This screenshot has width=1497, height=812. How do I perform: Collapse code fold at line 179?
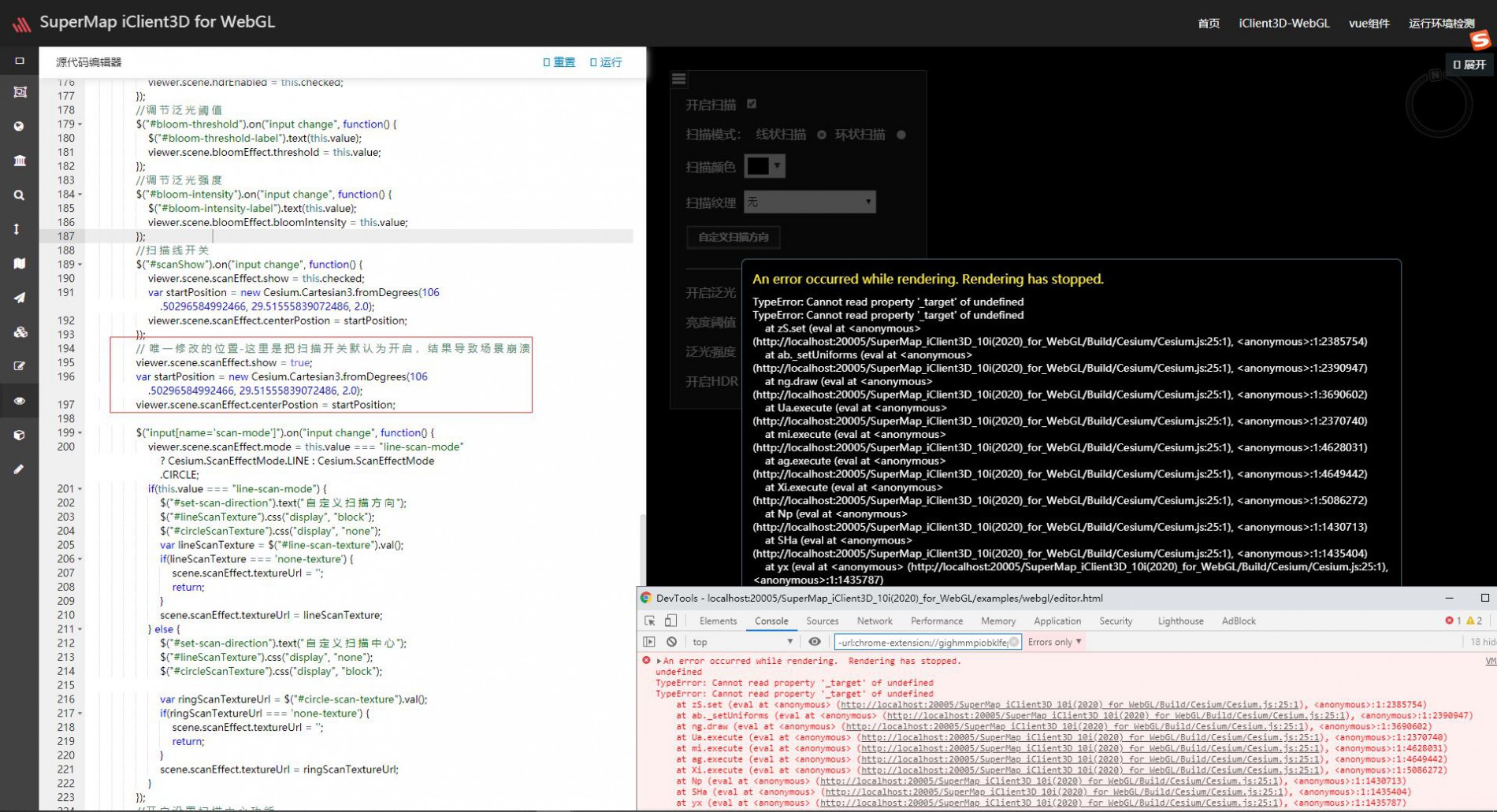point(80,124)
